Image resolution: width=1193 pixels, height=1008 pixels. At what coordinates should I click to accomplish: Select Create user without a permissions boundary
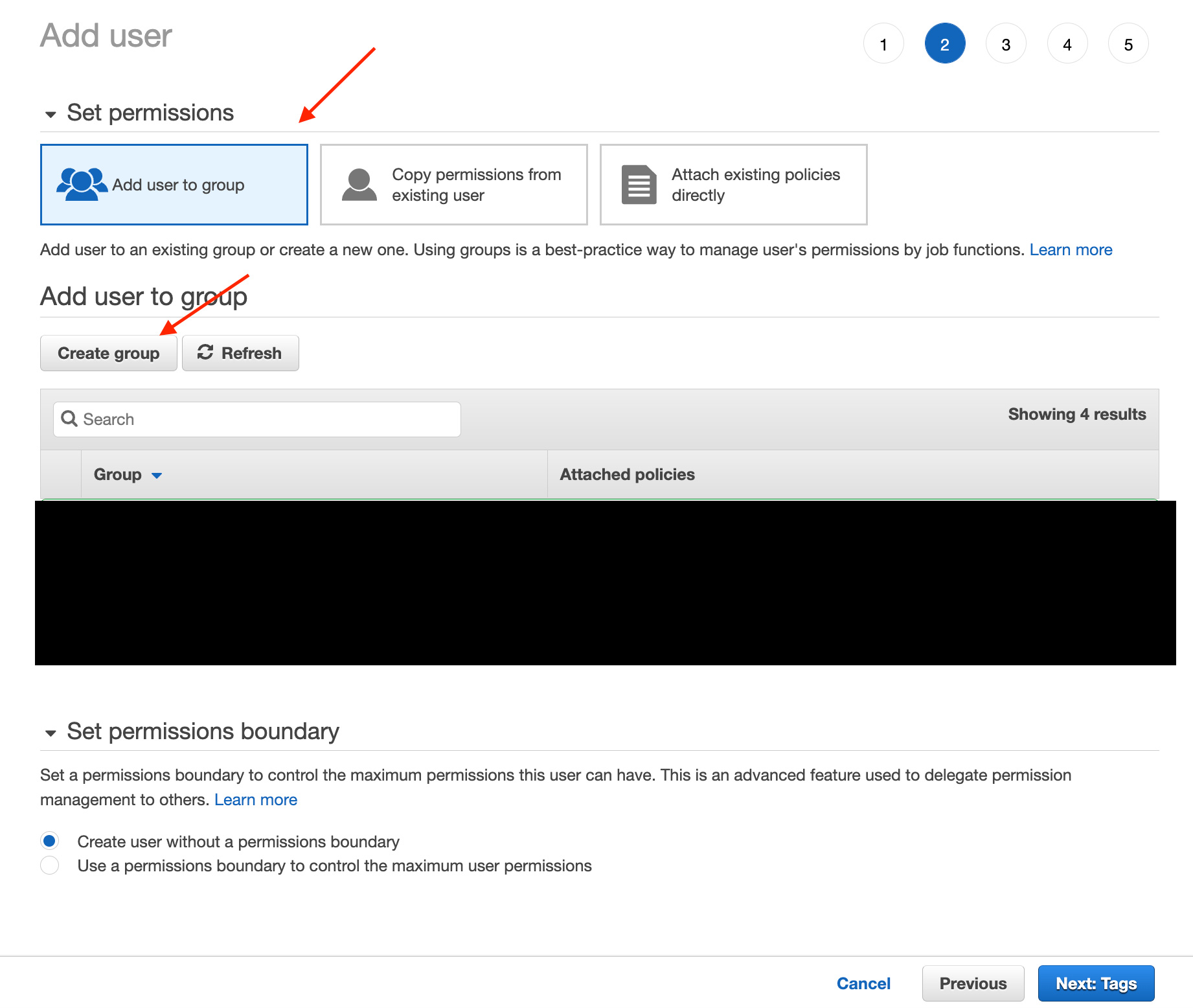(x=50, y=841)
